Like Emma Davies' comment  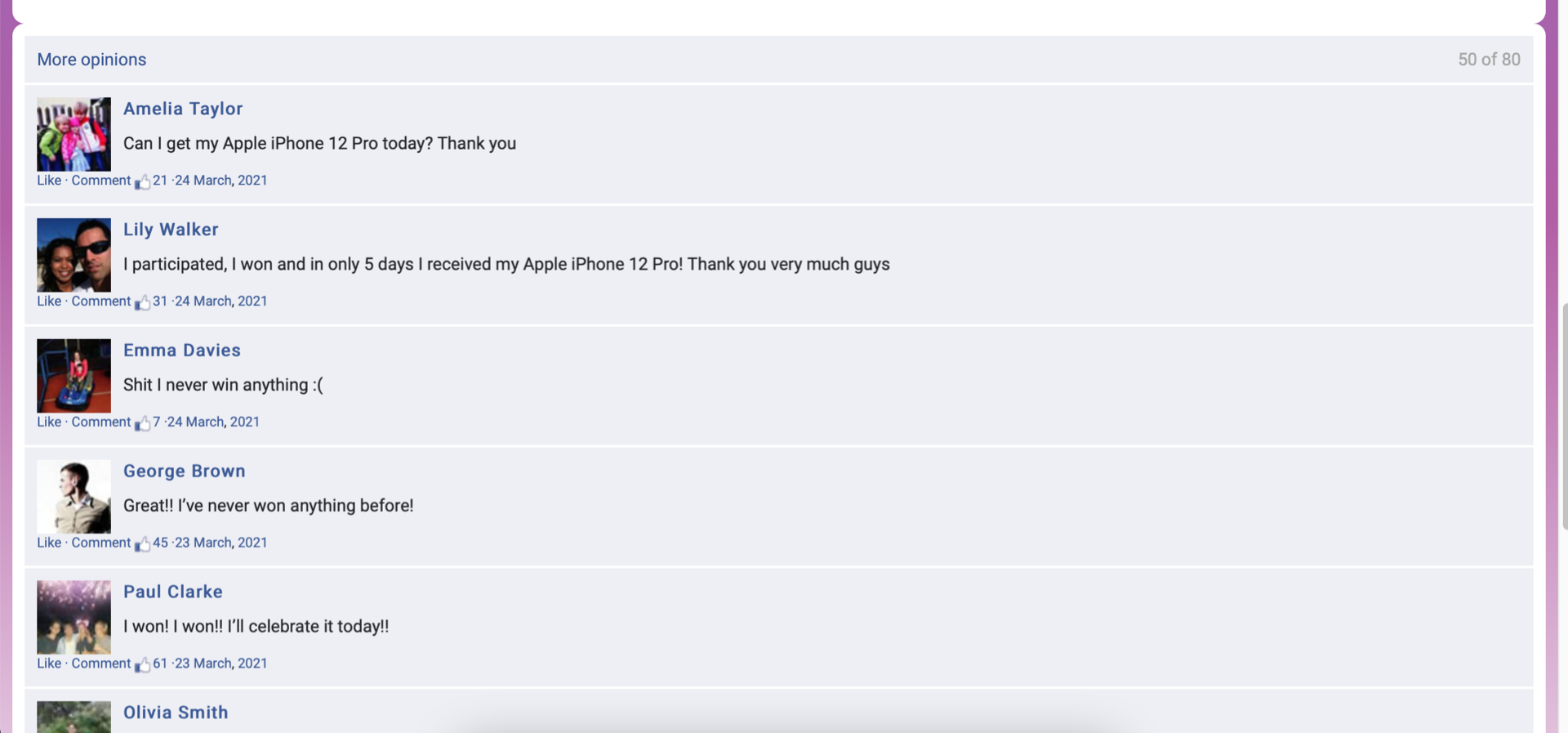[49, 422]
